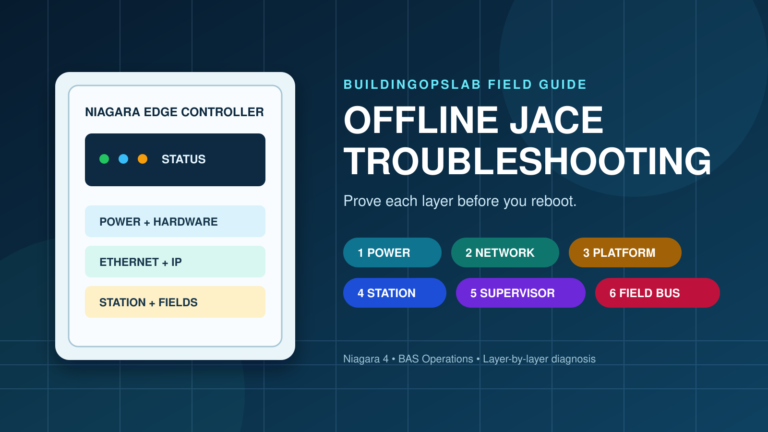This screenshot has height=432, width=768.
Task: Click the orange status dot
Action: click(x=143, y=159)
